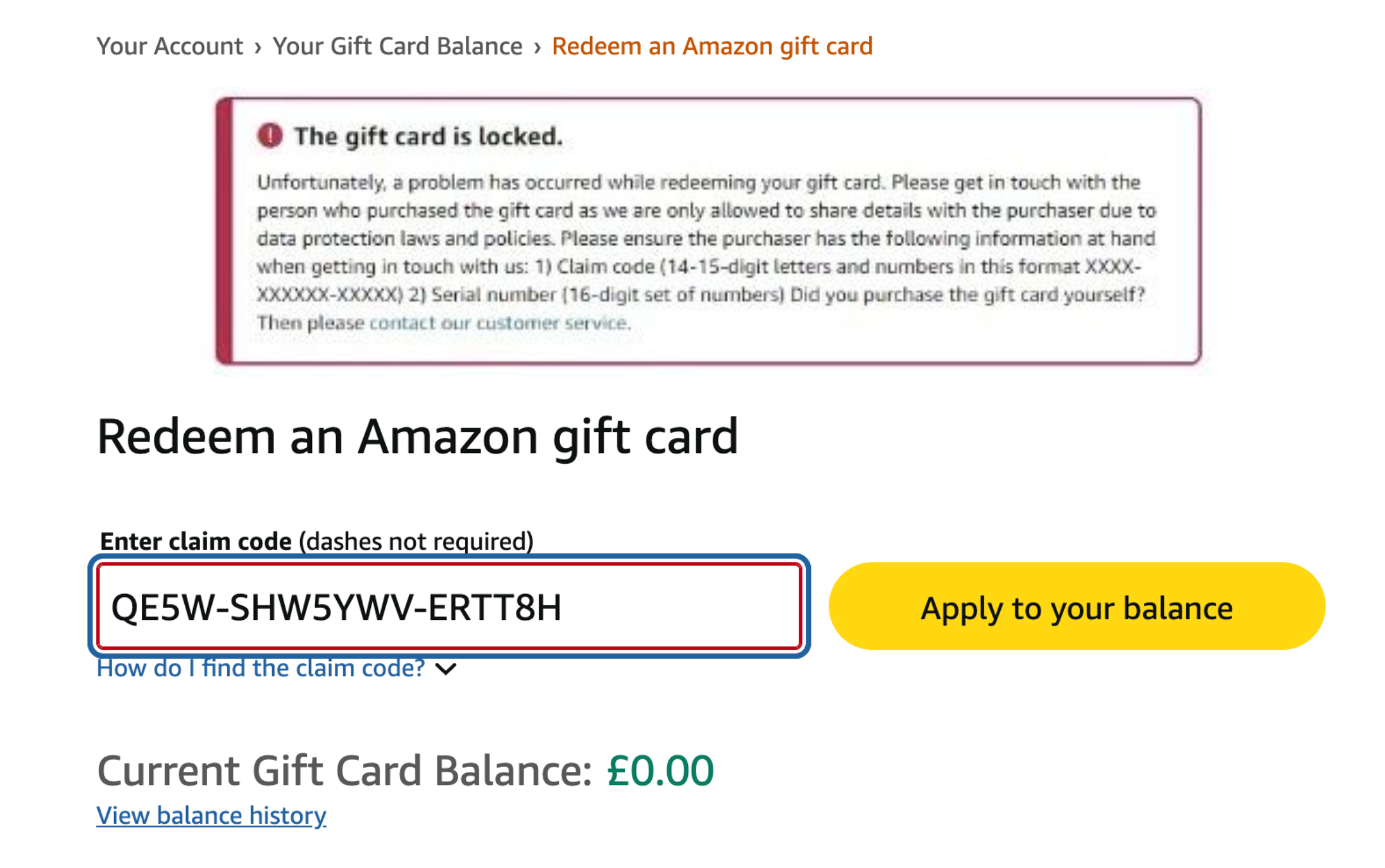Click the red left border of error alert
Screen dimensions: 1385x868
click(224, 231)
